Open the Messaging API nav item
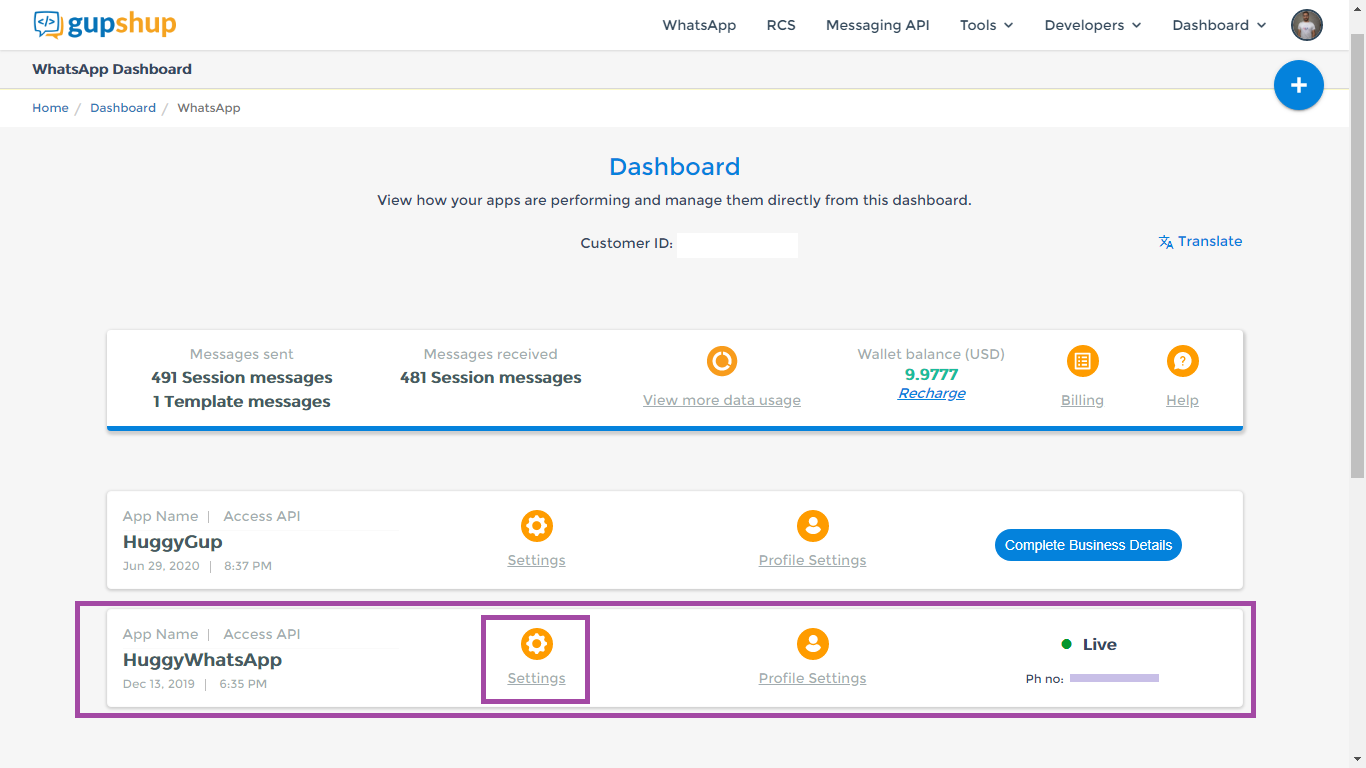The image size is (1366, 768). pyautogui.click(x=877, y=25)
